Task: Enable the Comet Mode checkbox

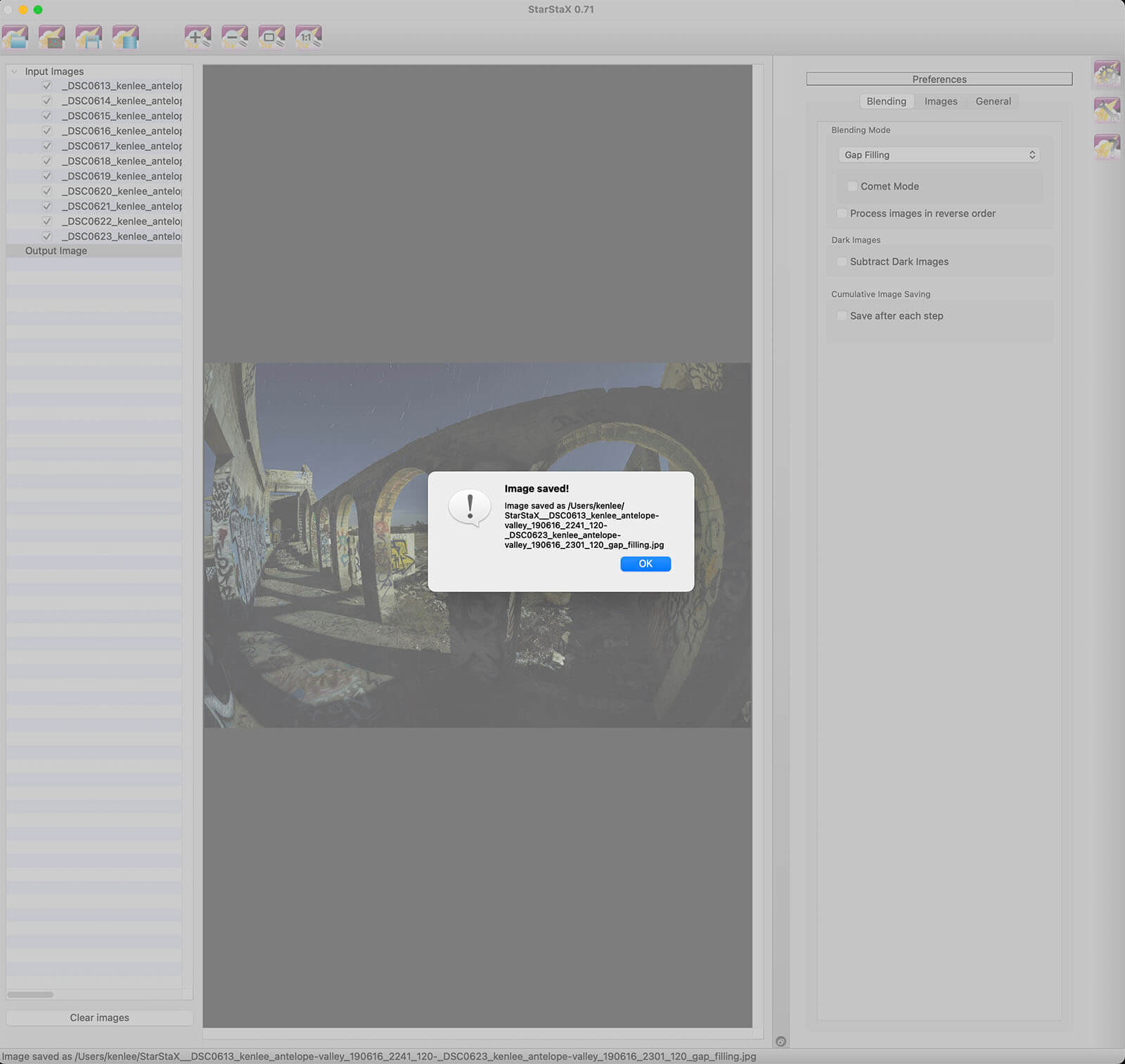Action: 852,186
